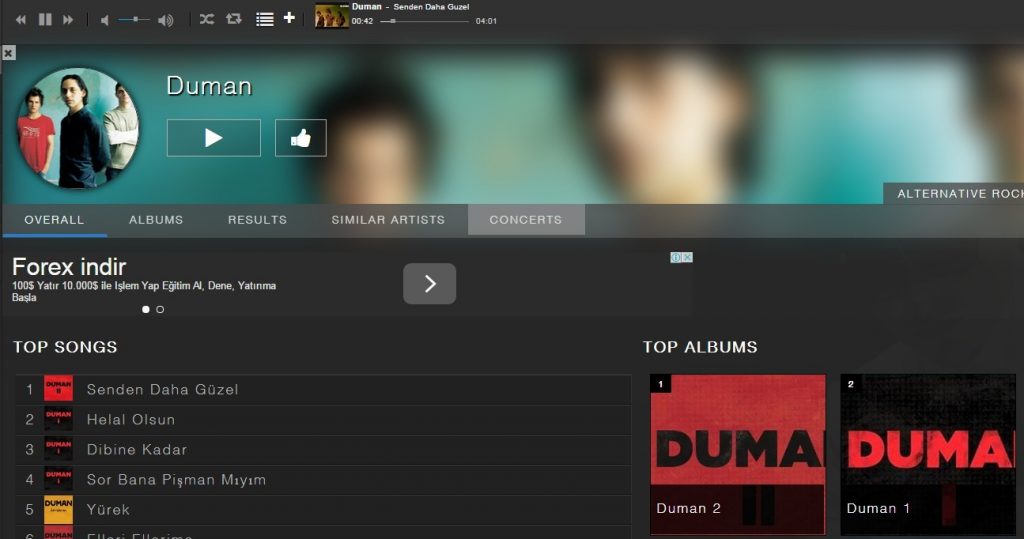Viewport: 1024px width, 539px height.
Task: Open the Duman 1 album
Action: click(x=928, y=455)
